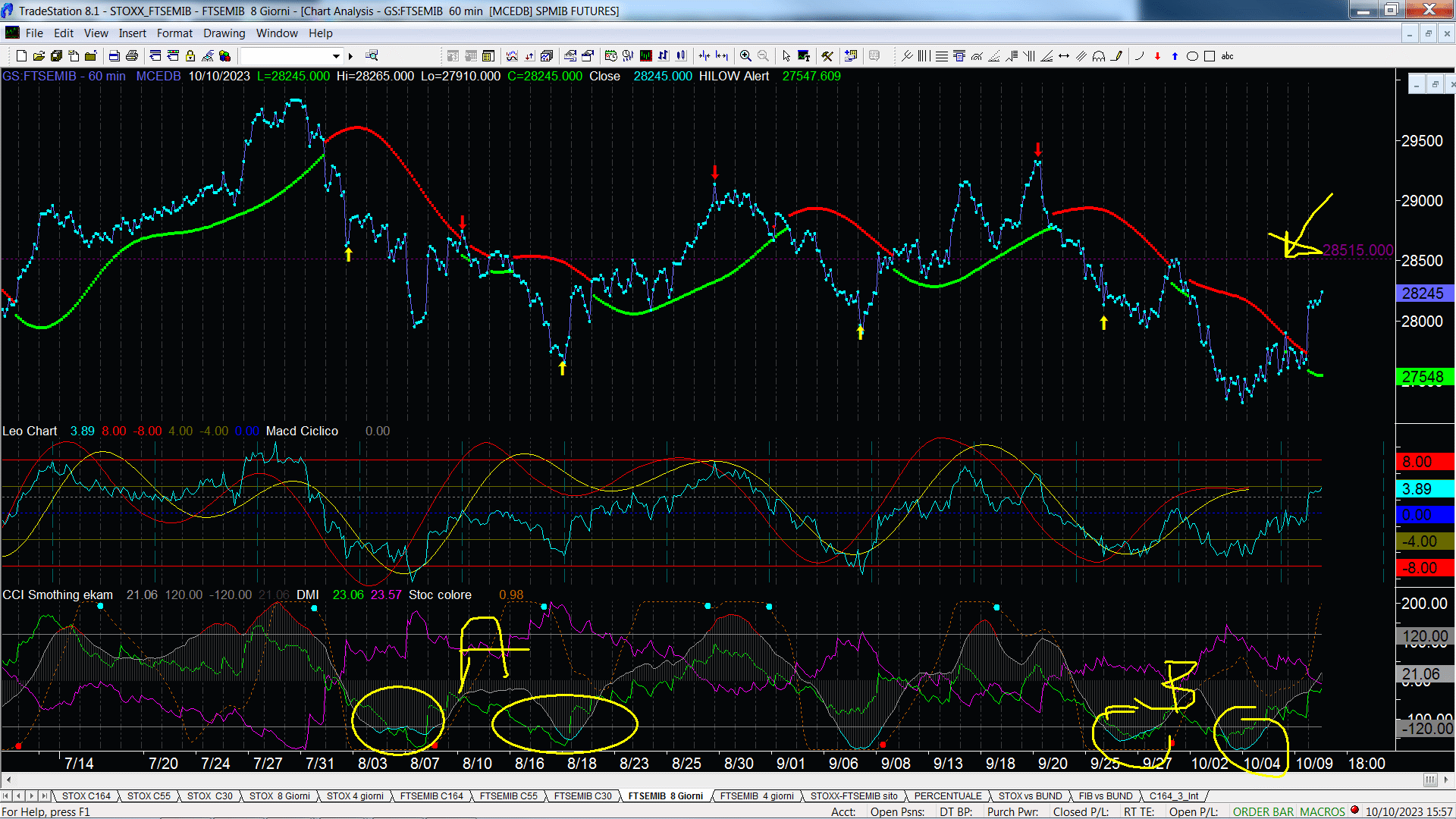Switch to the FTSEMIB C55 tab
The height and width of the screenshot is (819, 1456).
[508, 796]
